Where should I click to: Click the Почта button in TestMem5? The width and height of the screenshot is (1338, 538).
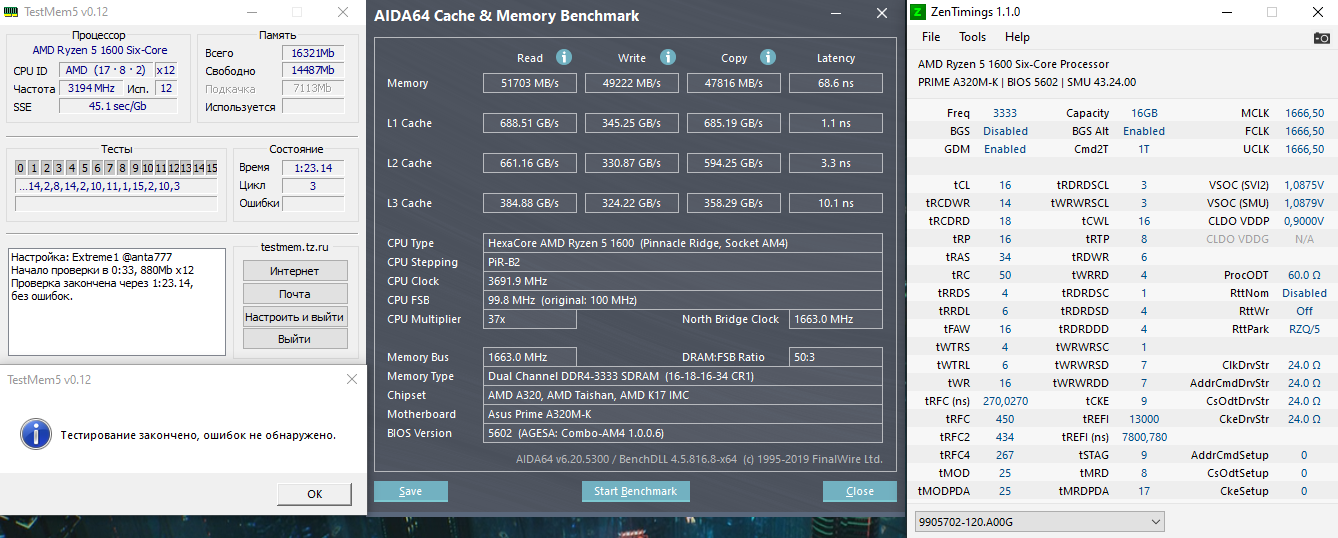click(294, 294)
